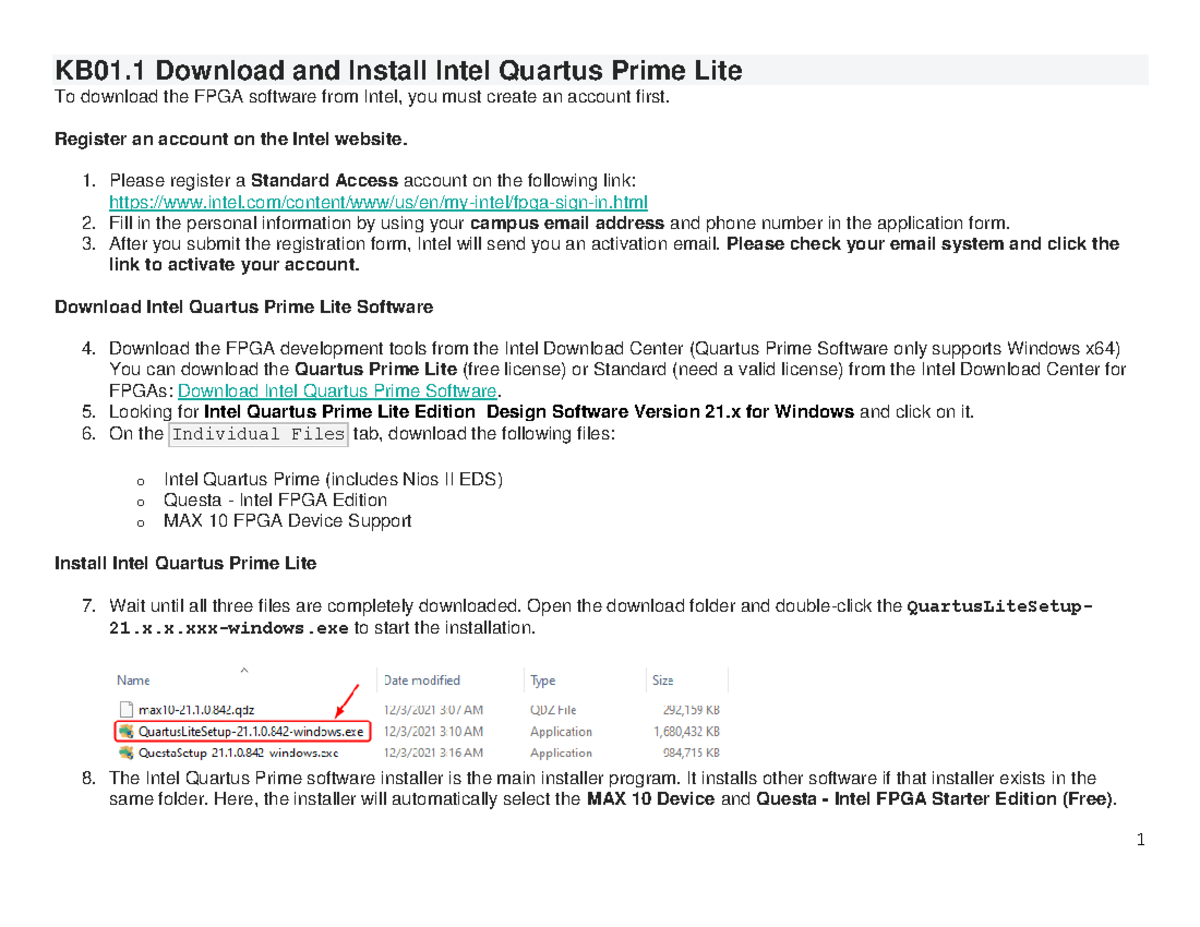Select the QuestaSetup installer application icon
Screen dimensions: 1200x927
[125, 753]
